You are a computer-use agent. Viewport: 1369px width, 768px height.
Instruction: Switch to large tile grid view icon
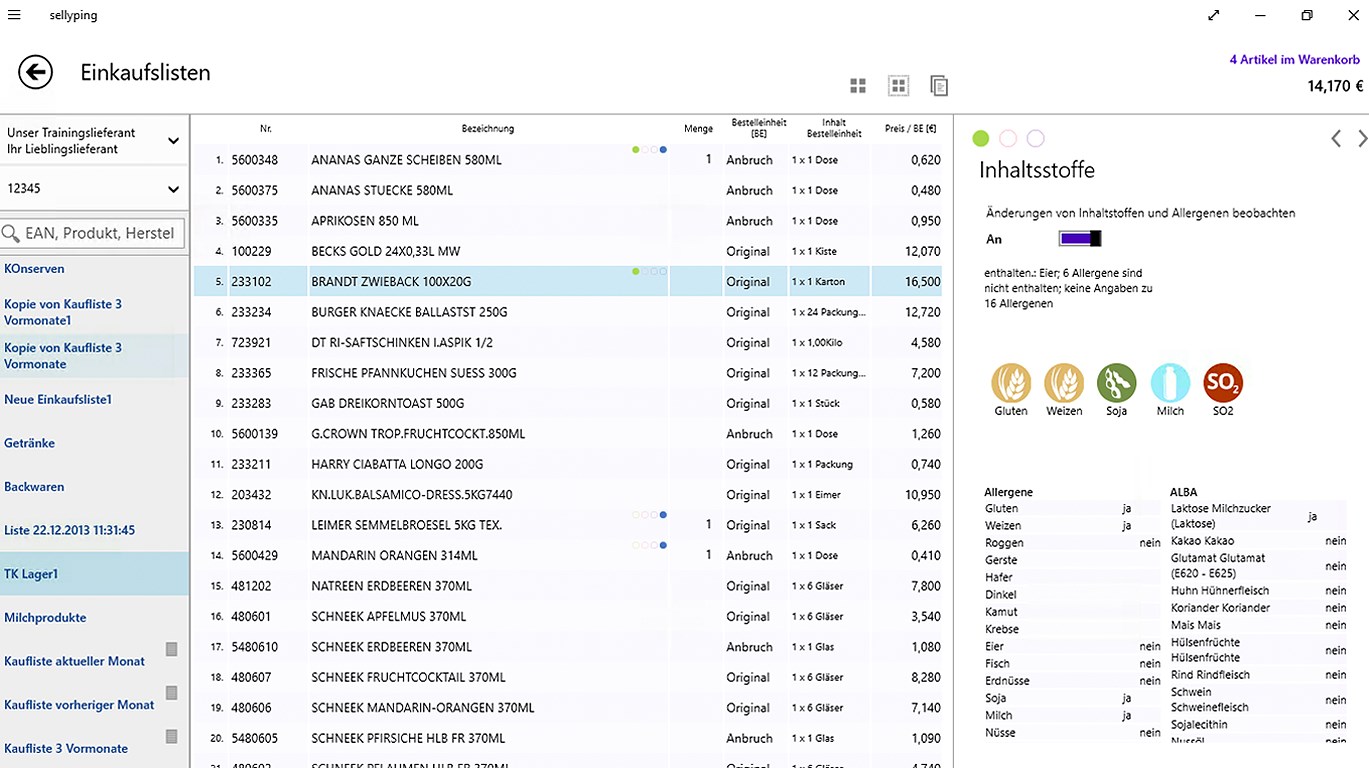[858, 86]
